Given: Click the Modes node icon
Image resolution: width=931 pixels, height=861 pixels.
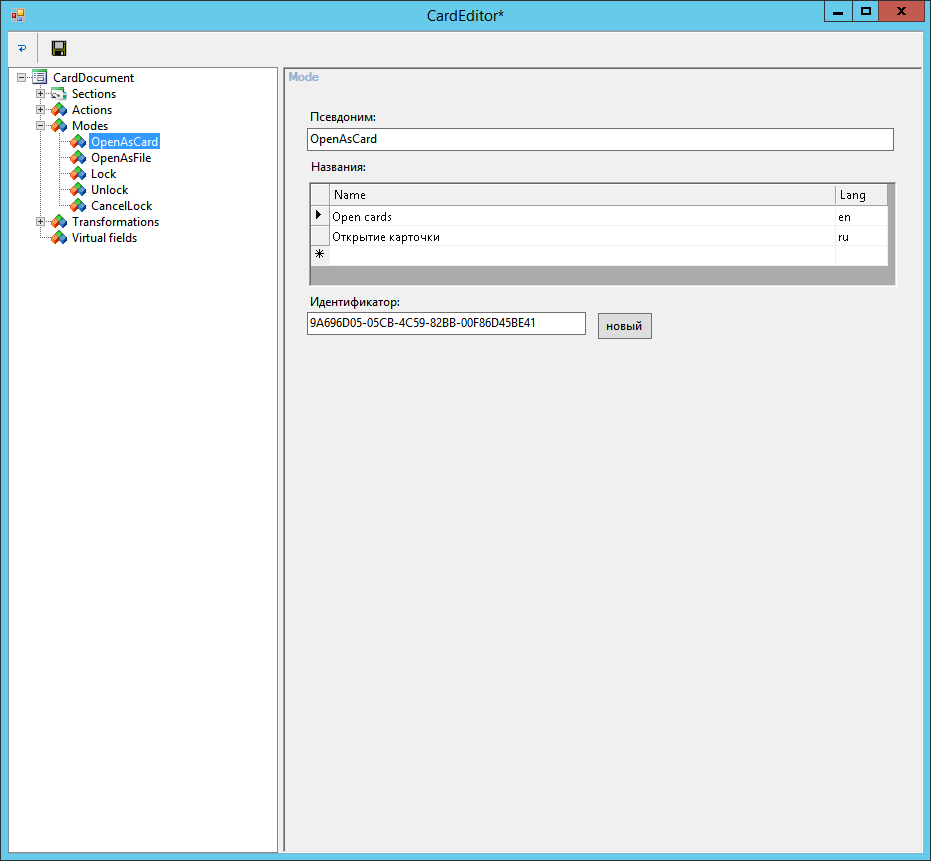Looking at the screenshot, I should coord(59,126).
